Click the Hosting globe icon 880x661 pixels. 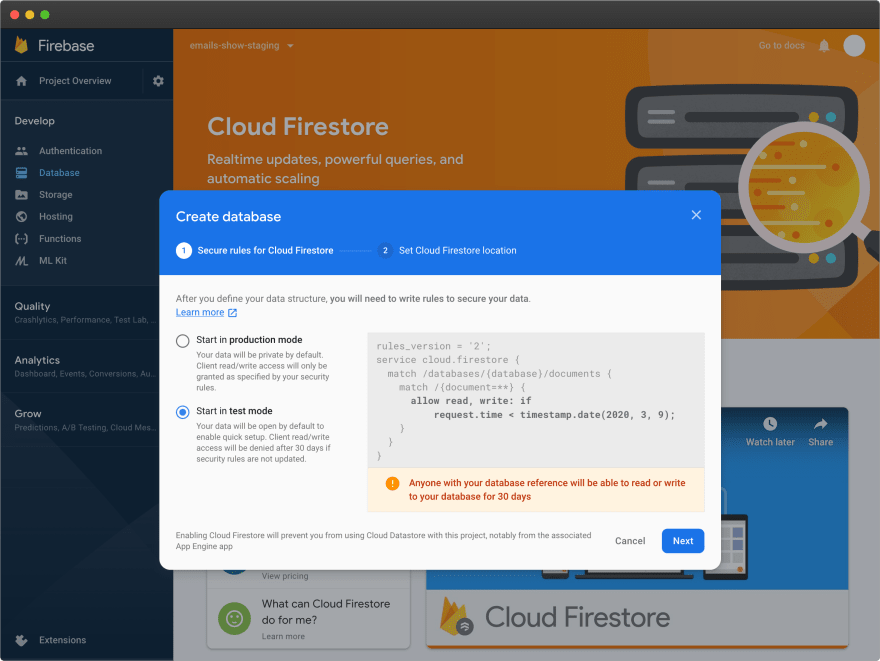[x=21, y=217]
